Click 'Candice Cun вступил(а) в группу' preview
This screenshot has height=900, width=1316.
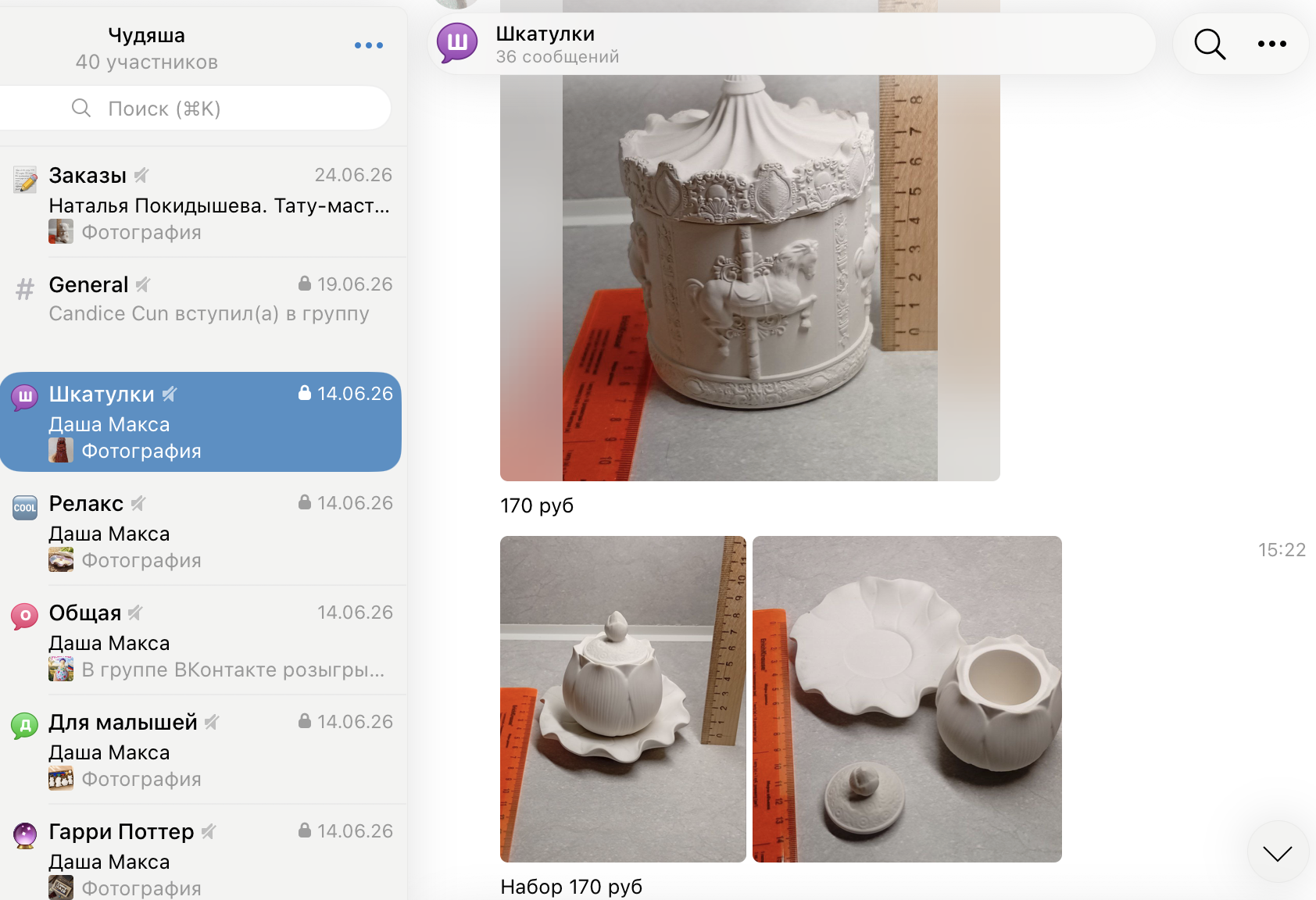coord(209,313)
